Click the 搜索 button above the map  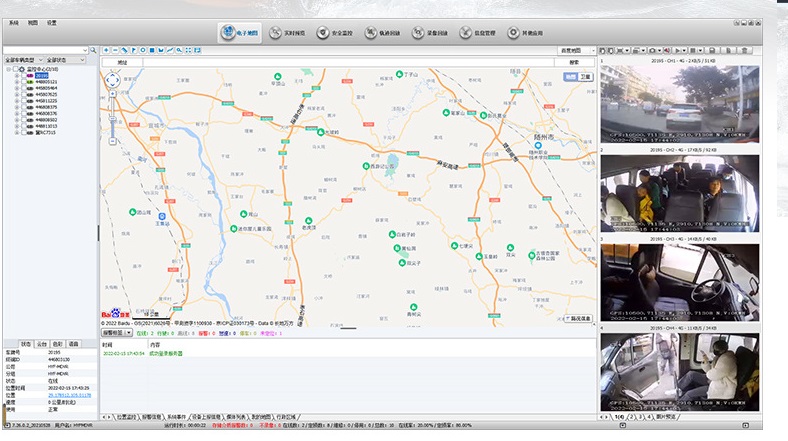[x=574, y=62]
